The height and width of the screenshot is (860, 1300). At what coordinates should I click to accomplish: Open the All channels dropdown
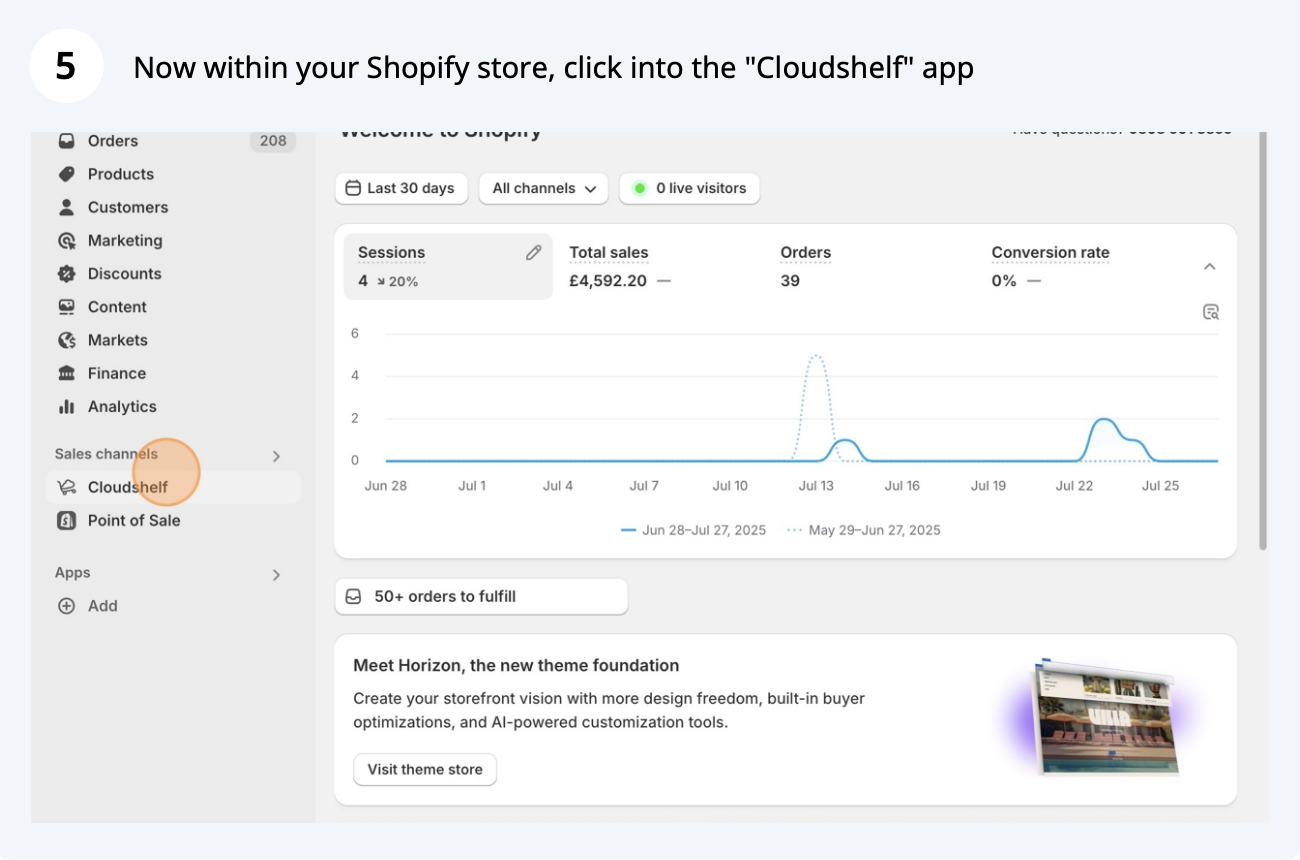pyautogui.click(x=544, y=188)
